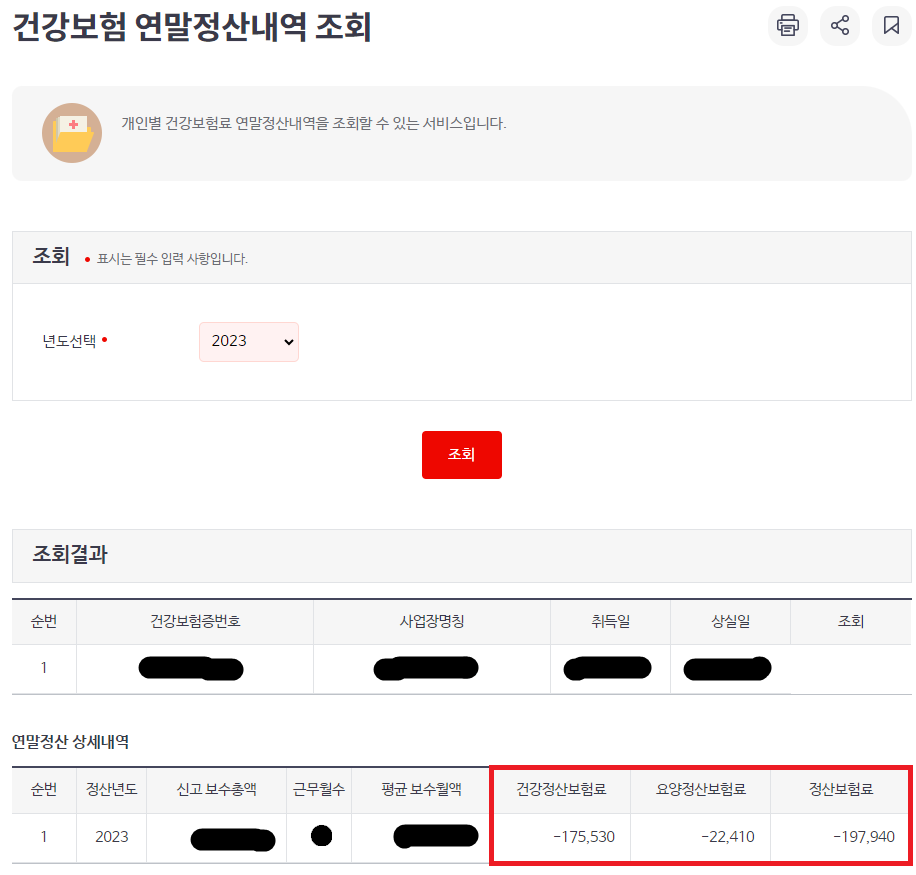
Task: Click the printer icon to print the page
Action: [x=787, y=26]
